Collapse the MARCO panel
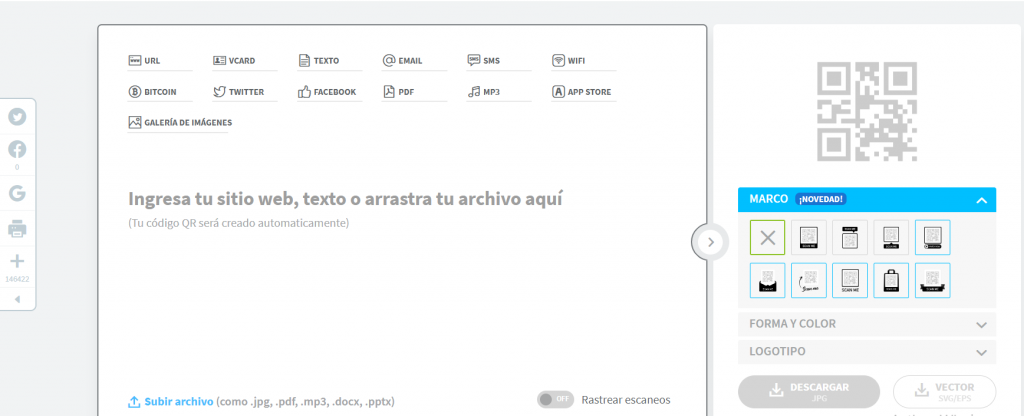This screenshot has width=1024, height=416. point(981,200)
